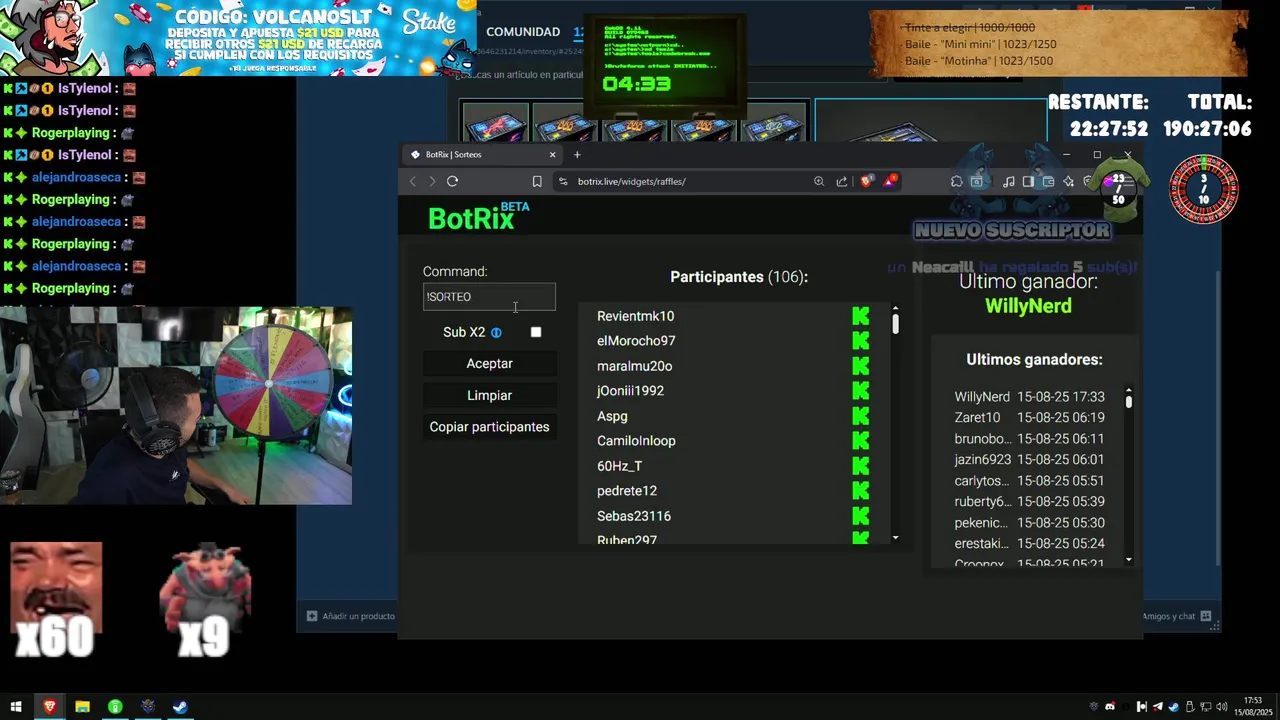This screenshot has width=1280, height=720.
Task: Select Zaret10 winner entry
Action: [x=1029, y=418]
